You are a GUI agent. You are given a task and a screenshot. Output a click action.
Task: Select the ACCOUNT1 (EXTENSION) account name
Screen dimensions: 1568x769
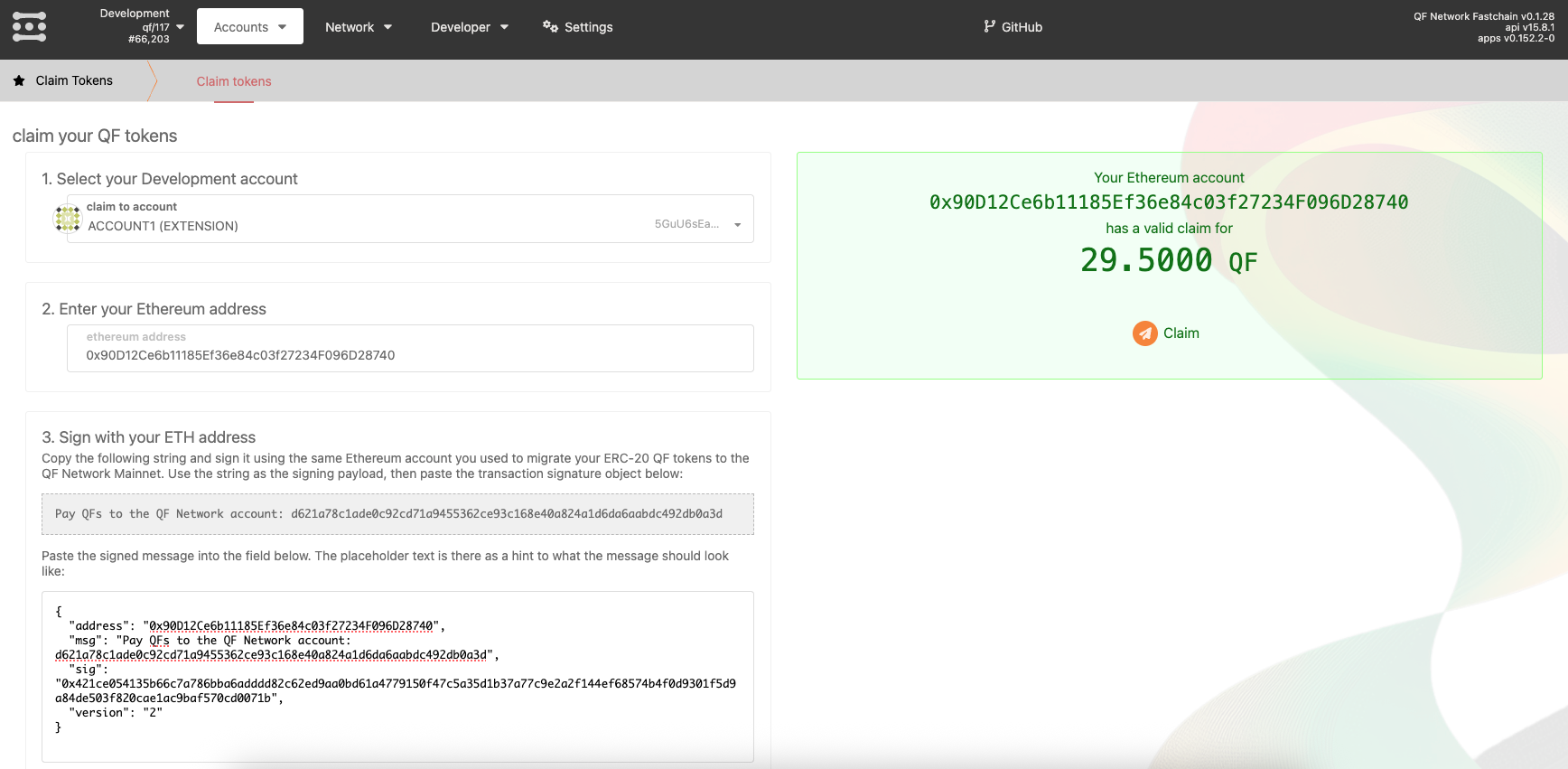pos(163,226)
